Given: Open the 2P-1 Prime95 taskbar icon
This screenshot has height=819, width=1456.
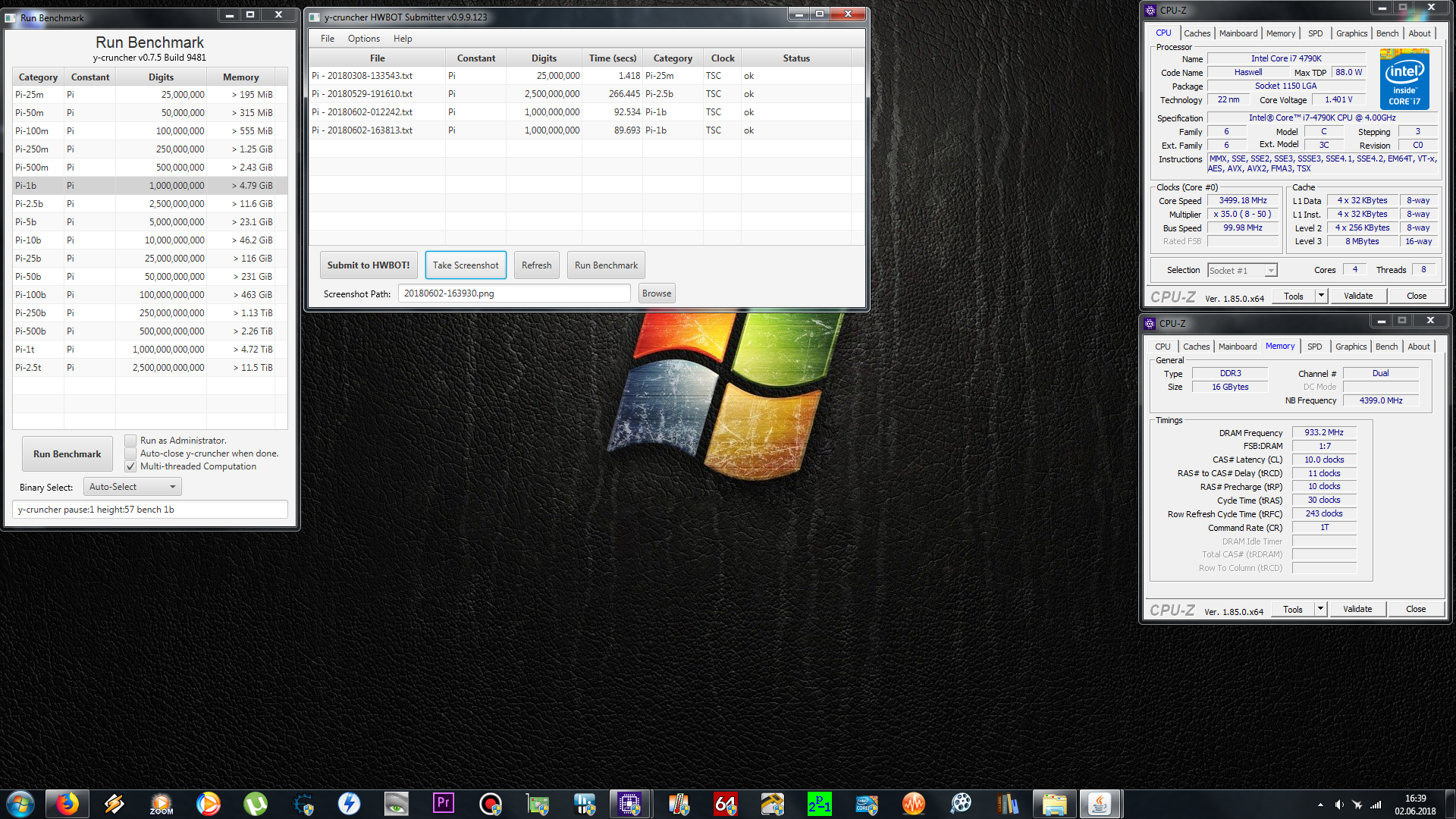Looking at the screenshot, I should tap(819, 804).
